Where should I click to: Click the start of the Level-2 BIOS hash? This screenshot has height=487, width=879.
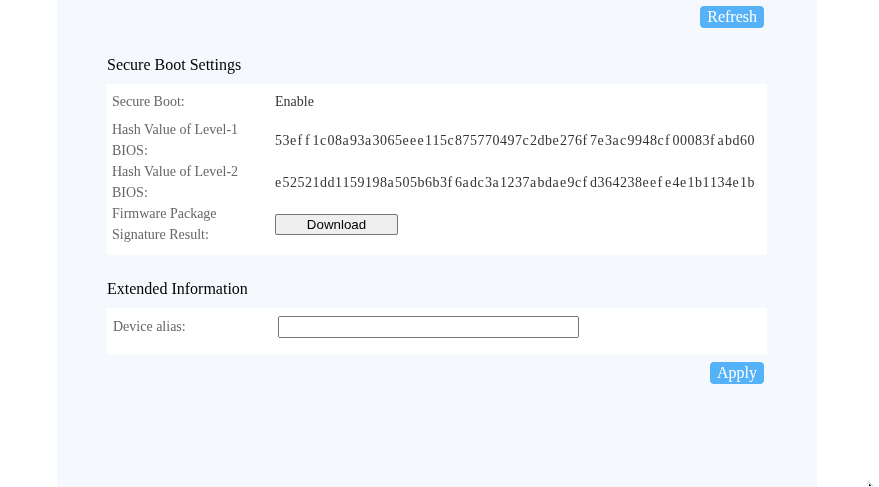278,183
